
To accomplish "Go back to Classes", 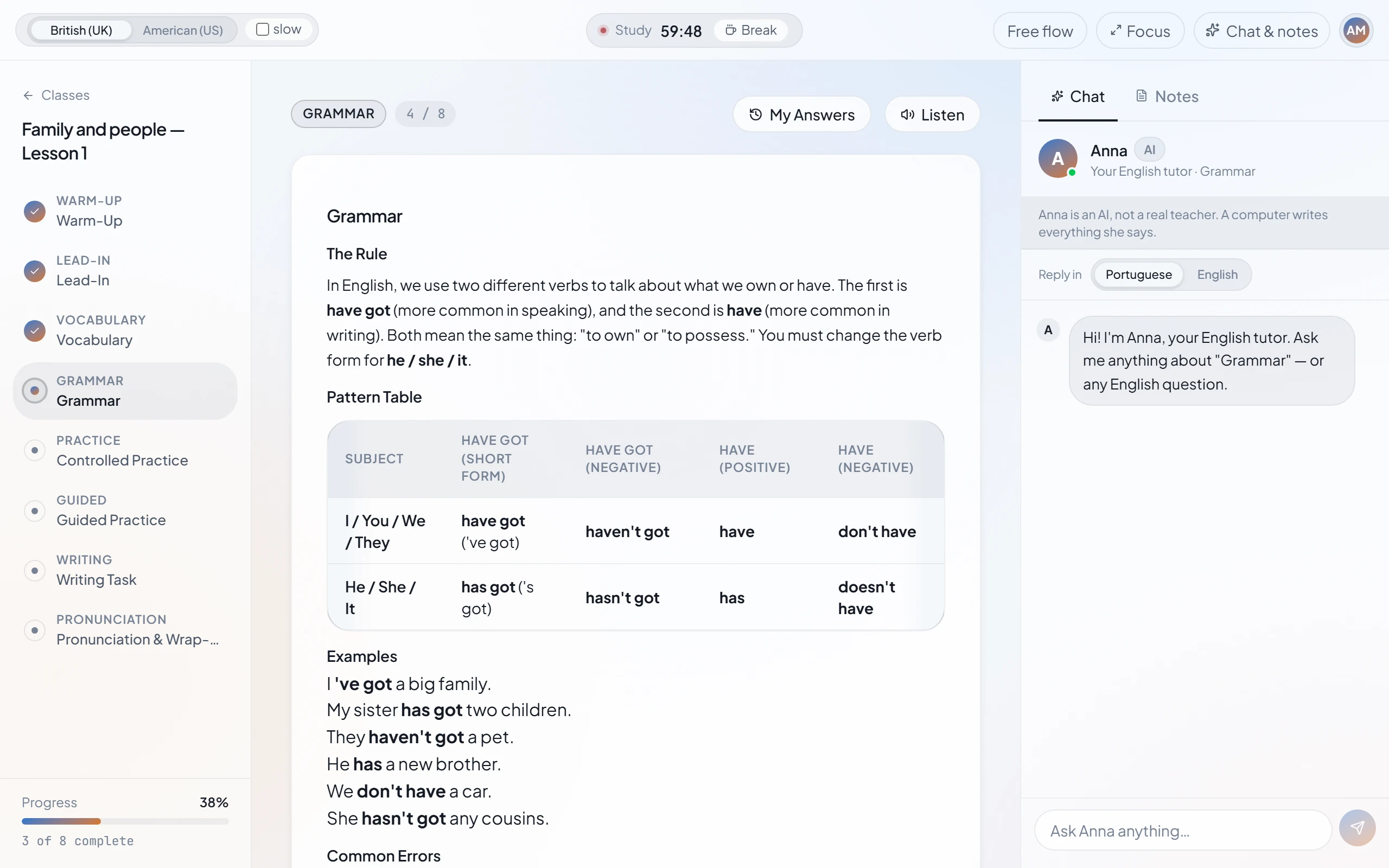I will (56, 95).
